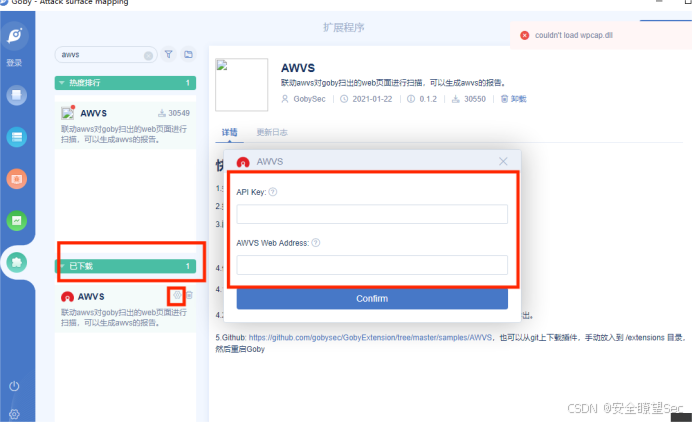Click the AWVS extension thumbnail image
Viewport: 692px width, 422px height.
(x=241, y=85)
